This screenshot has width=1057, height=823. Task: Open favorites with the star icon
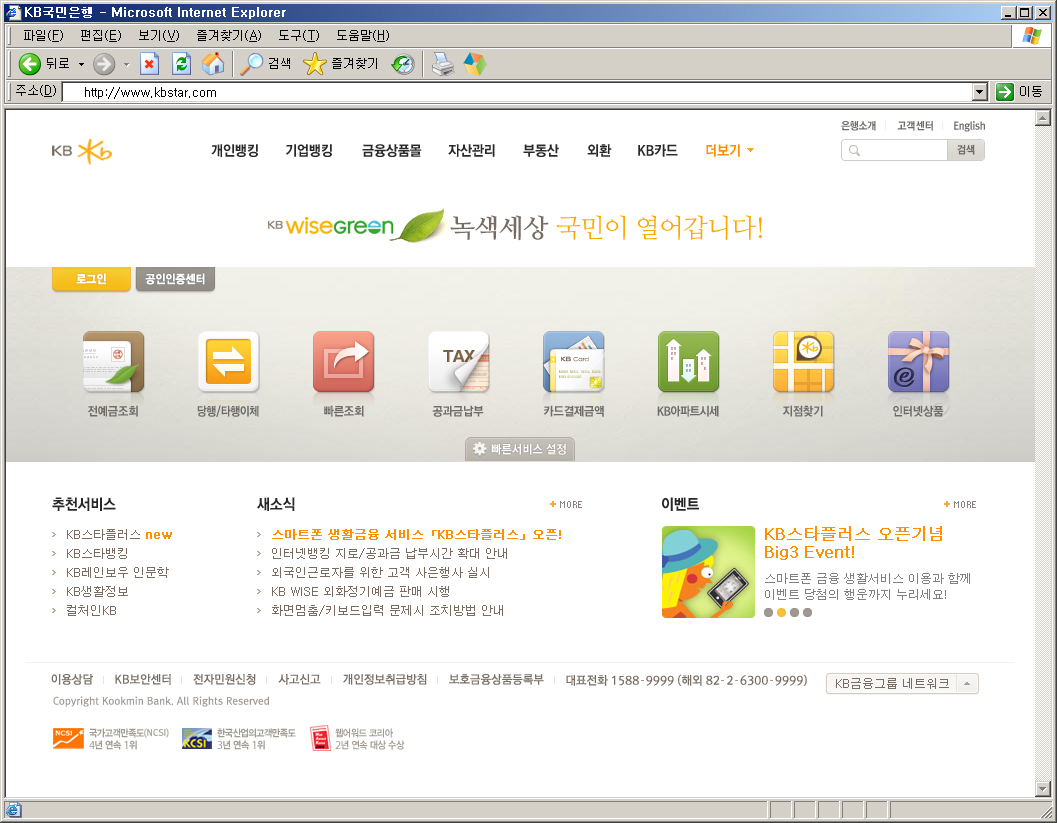(314, 64)
